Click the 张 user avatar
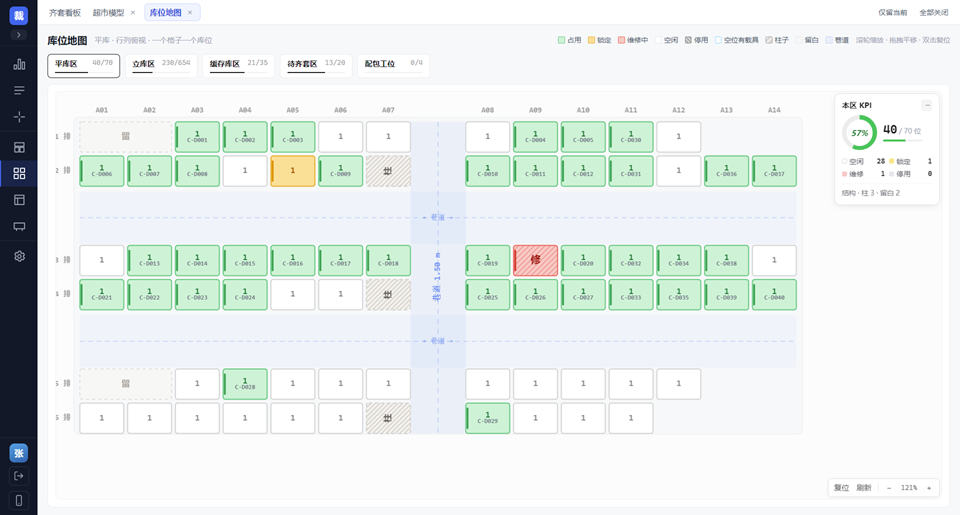The height and width of the screenshot is (515, 960). [18, 453]
